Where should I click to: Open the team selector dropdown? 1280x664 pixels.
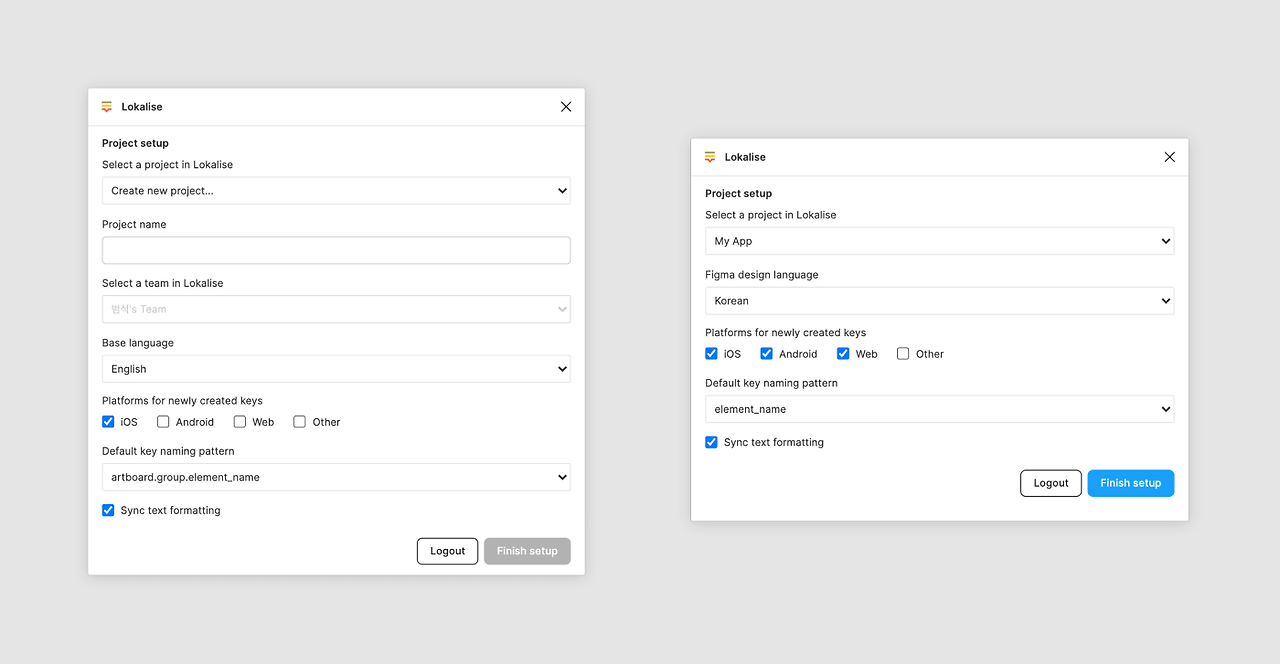point(336,309)
